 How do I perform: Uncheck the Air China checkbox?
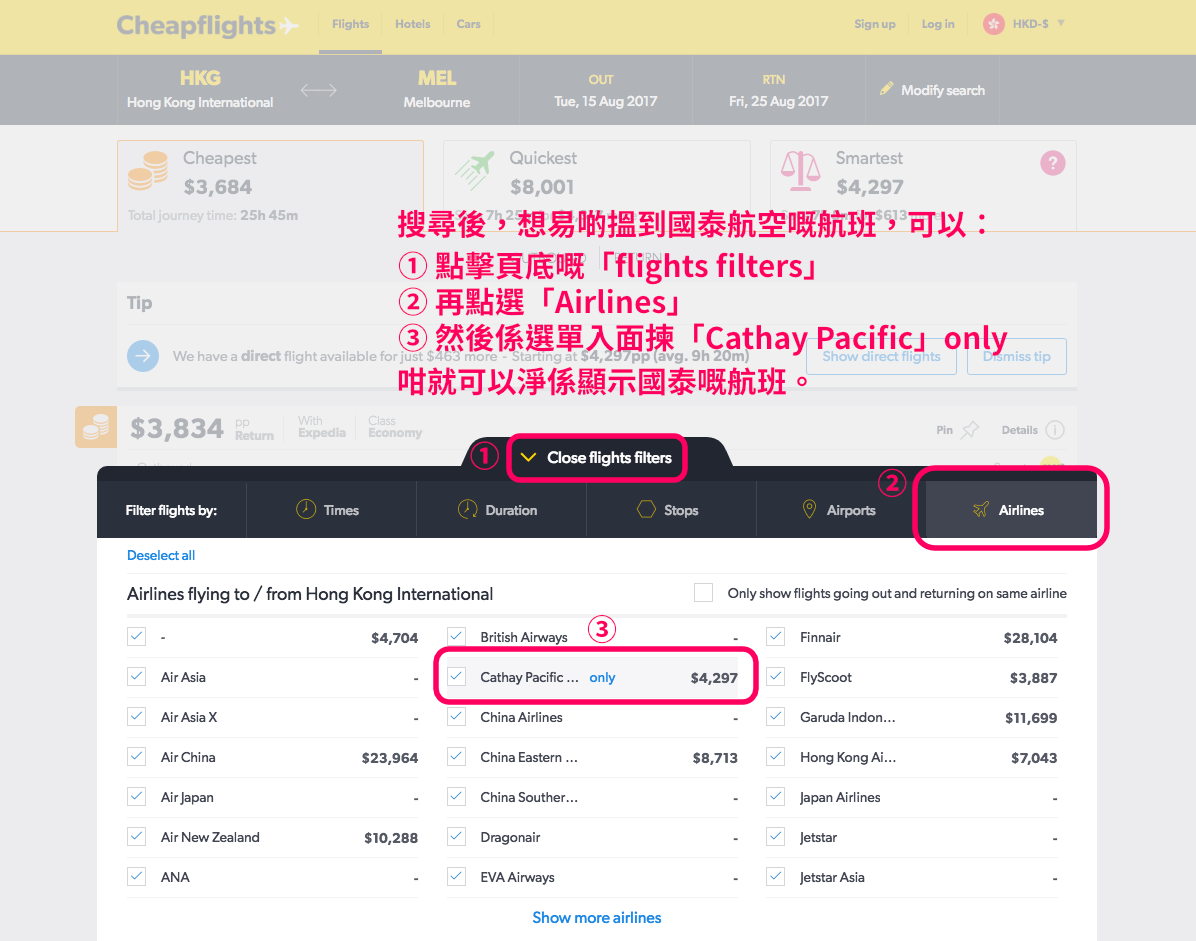click(137, 756)
